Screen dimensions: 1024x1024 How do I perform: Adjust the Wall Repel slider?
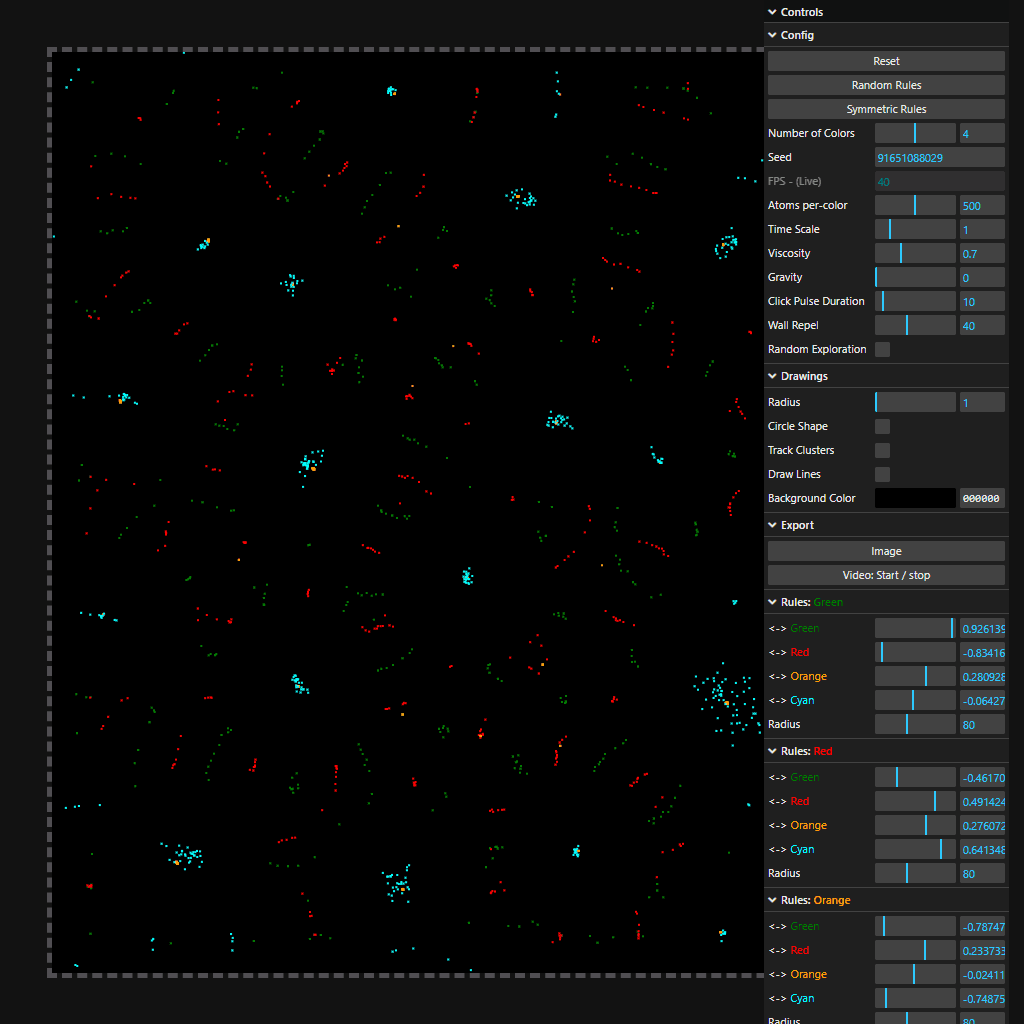coord(915,325)
